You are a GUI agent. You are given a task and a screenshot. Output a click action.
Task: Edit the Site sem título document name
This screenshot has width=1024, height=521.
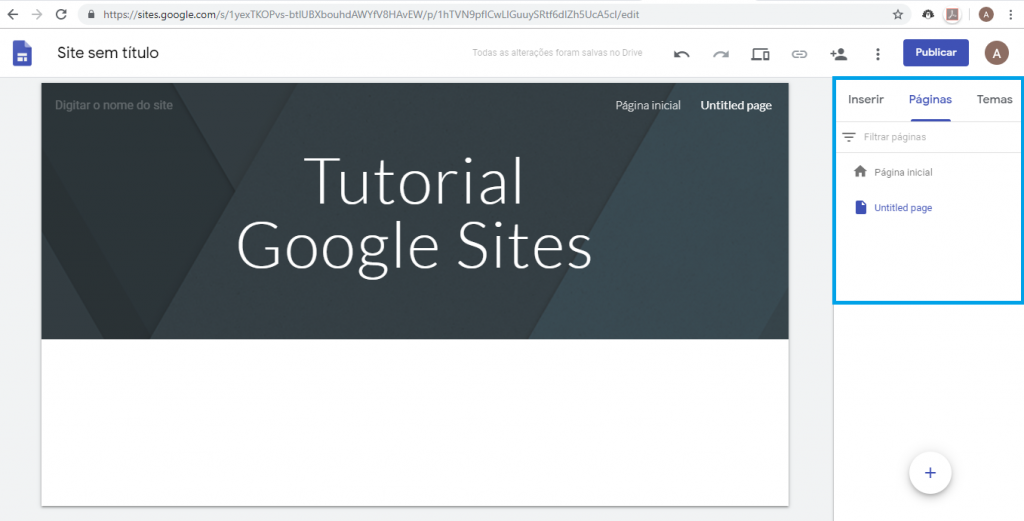click(108, 53)
